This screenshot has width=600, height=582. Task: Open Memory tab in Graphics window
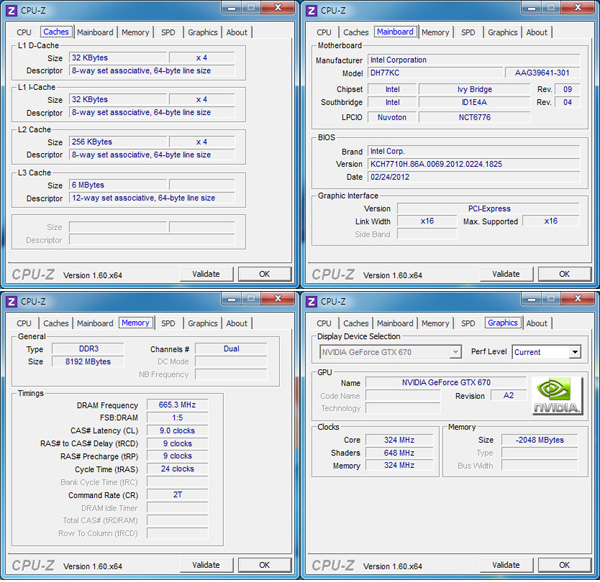(435, 323)
